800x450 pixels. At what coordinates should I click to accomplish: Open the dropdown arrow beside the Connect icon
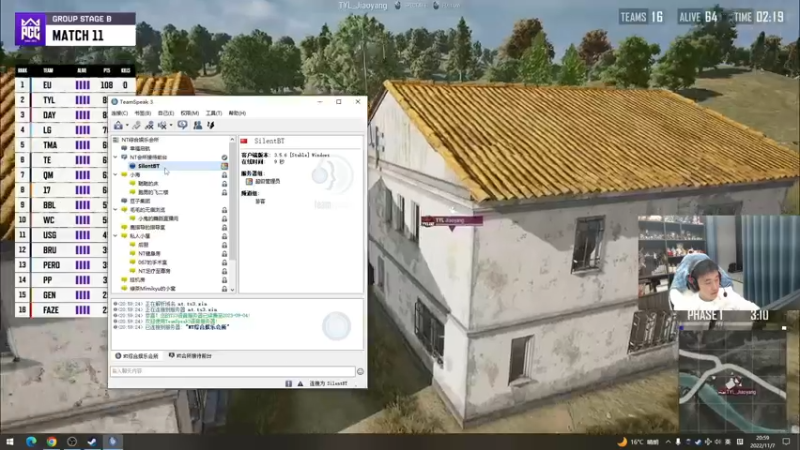(127, 126)
